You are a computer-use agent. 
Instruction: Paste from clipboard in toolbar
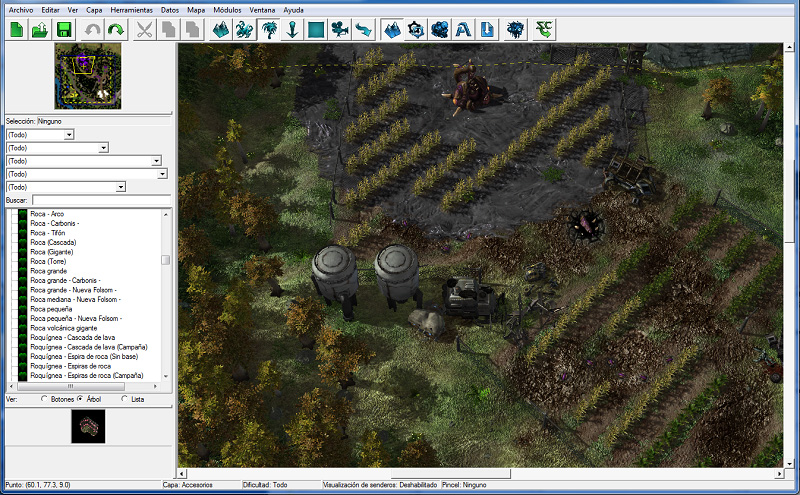pyautogui.click(x=192, y=30)
